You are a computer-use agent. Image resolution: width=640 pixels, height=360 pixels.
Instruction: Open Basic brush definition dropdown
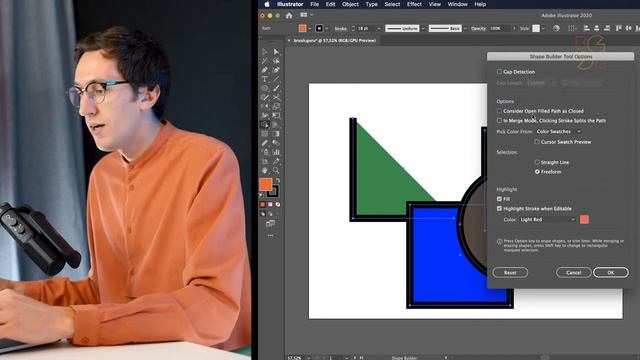click(465, 28)
